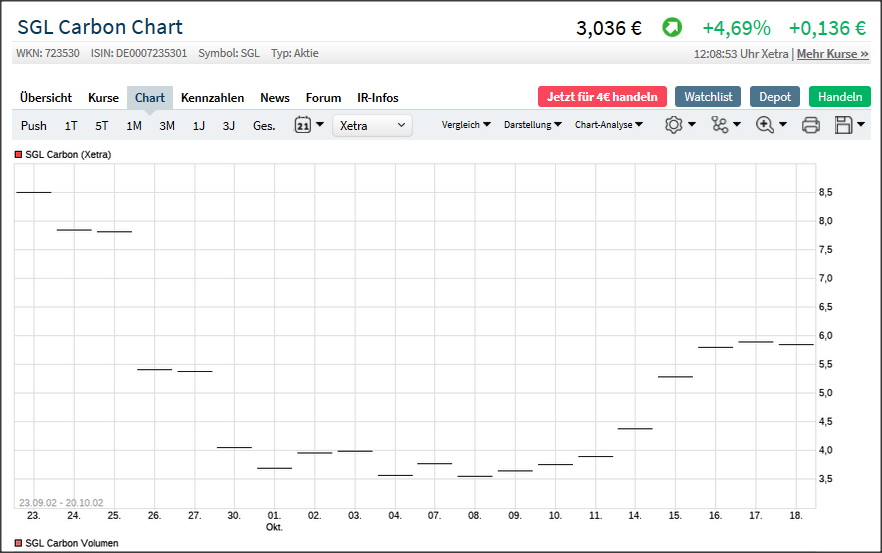Image resolution: width=882 pixels, height=553 pixels.
Task: Open the Xetra exchange dropdown
Action: [x=372, y=125]
